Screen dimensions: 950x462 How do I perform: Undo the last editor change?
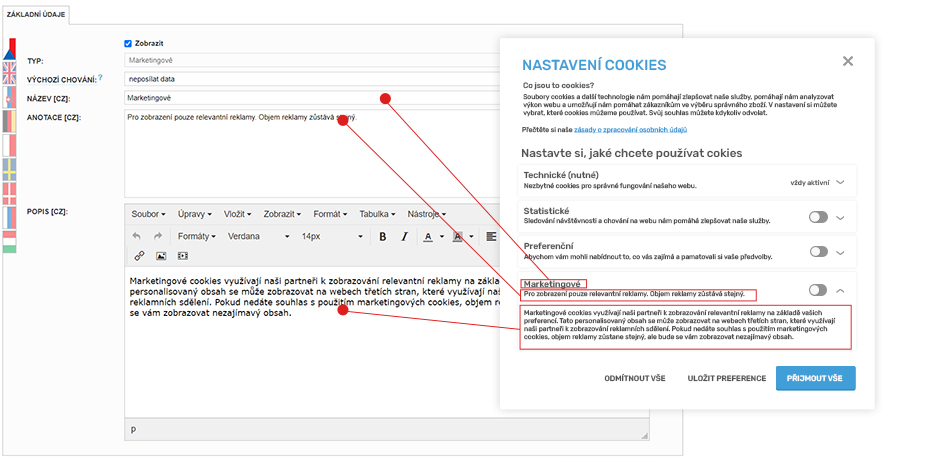pos(136,236)
